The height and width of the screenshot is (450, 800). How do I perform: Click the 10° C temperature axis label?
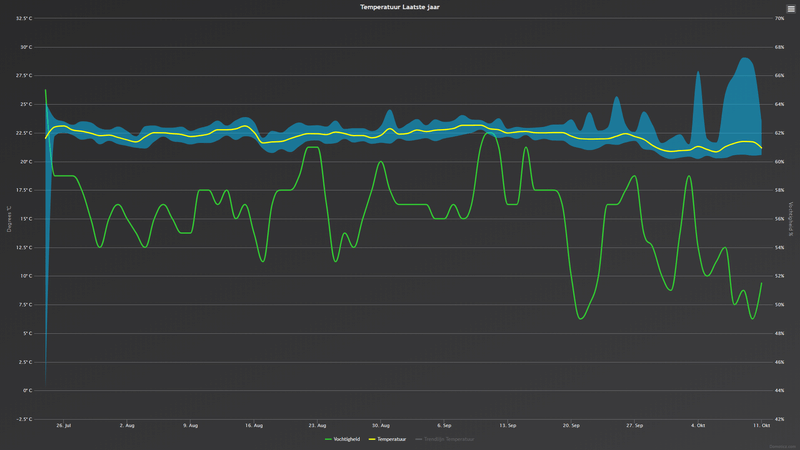[x=26, y=276]
